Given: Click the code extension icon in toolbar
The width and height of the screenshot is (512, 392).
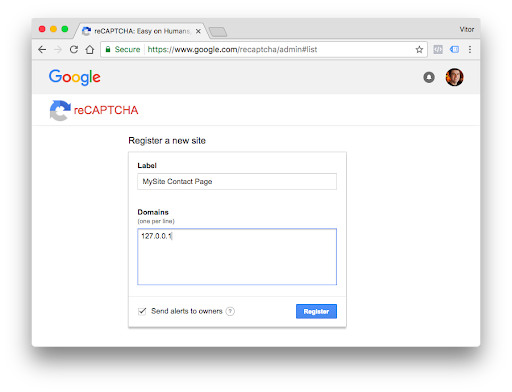Looking at the screenshot, I should click(x=438, y=50).
